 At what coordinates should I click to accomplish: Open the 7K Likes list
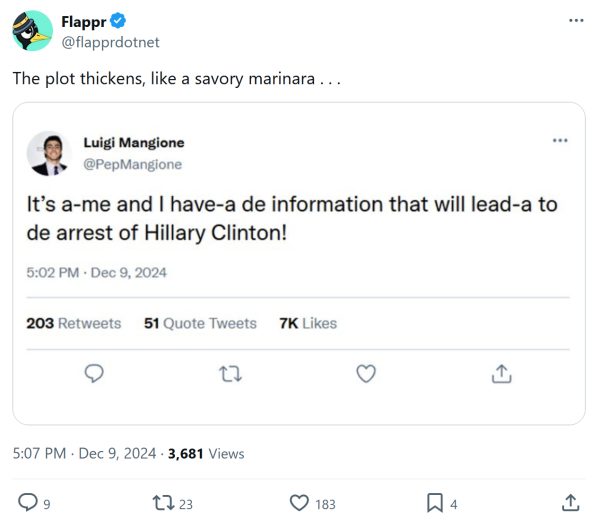tap(308, 323)
